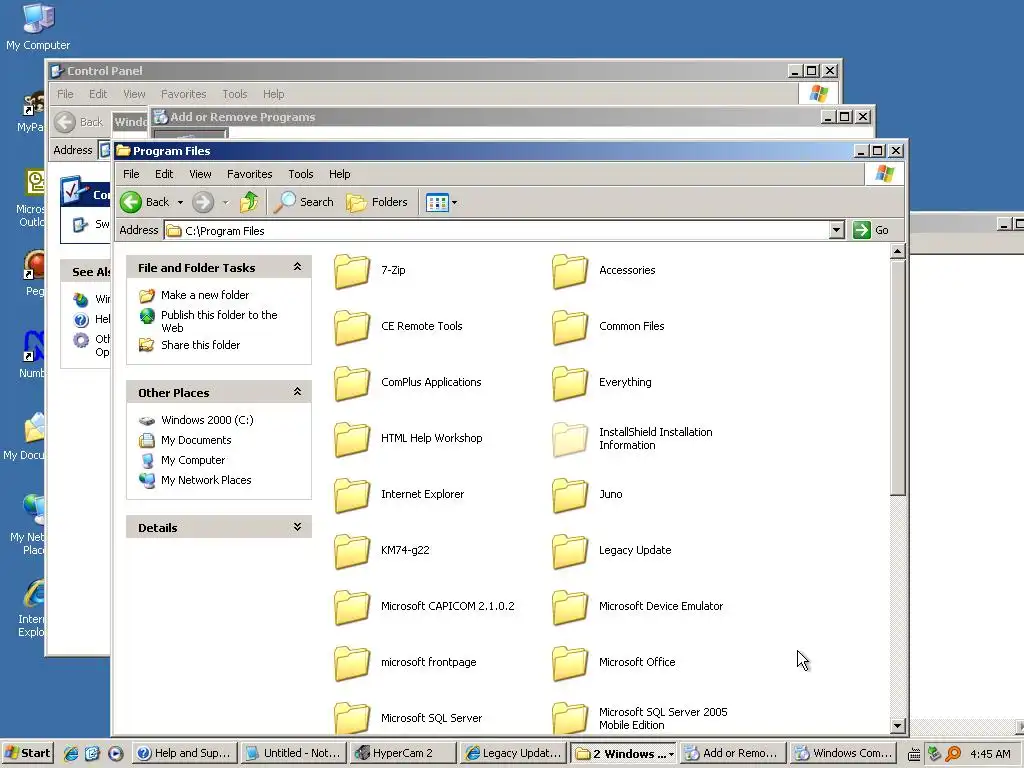Viewport: 1024px width, 768px height.
Task: Click the scrollbar up arrow in Program Files
Action: click(x=897, y=251)
